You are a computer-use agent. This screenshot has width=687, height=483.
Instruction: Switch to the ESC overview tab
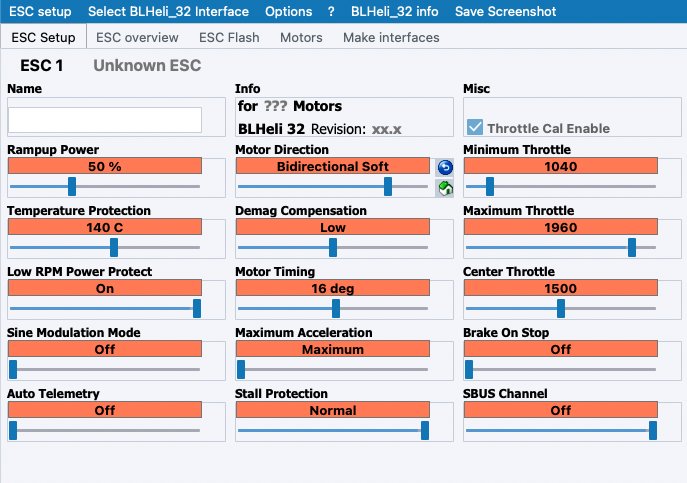tap(137, 37)
